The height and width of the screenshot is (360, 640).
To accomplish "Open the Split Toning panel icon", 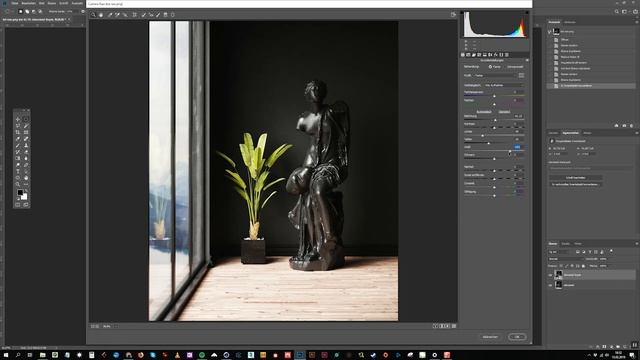I will point(484,55).
